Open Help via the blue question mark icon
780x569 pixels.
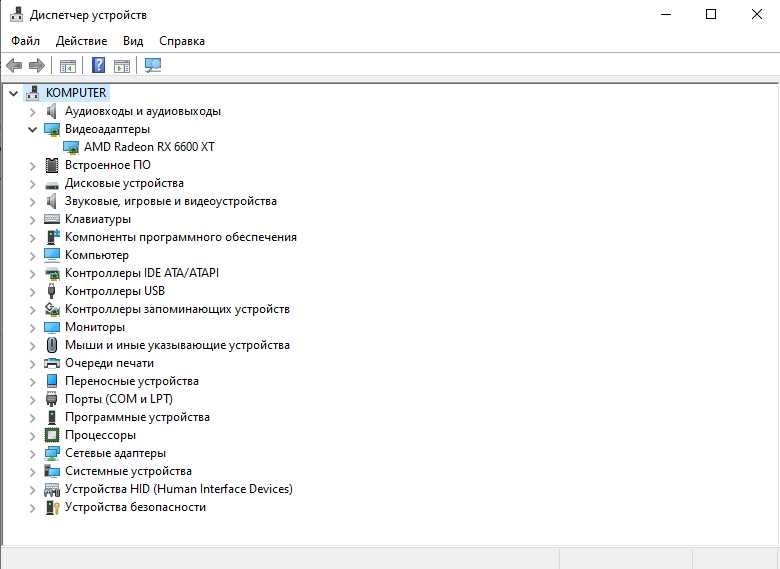(x=98, y=65)
